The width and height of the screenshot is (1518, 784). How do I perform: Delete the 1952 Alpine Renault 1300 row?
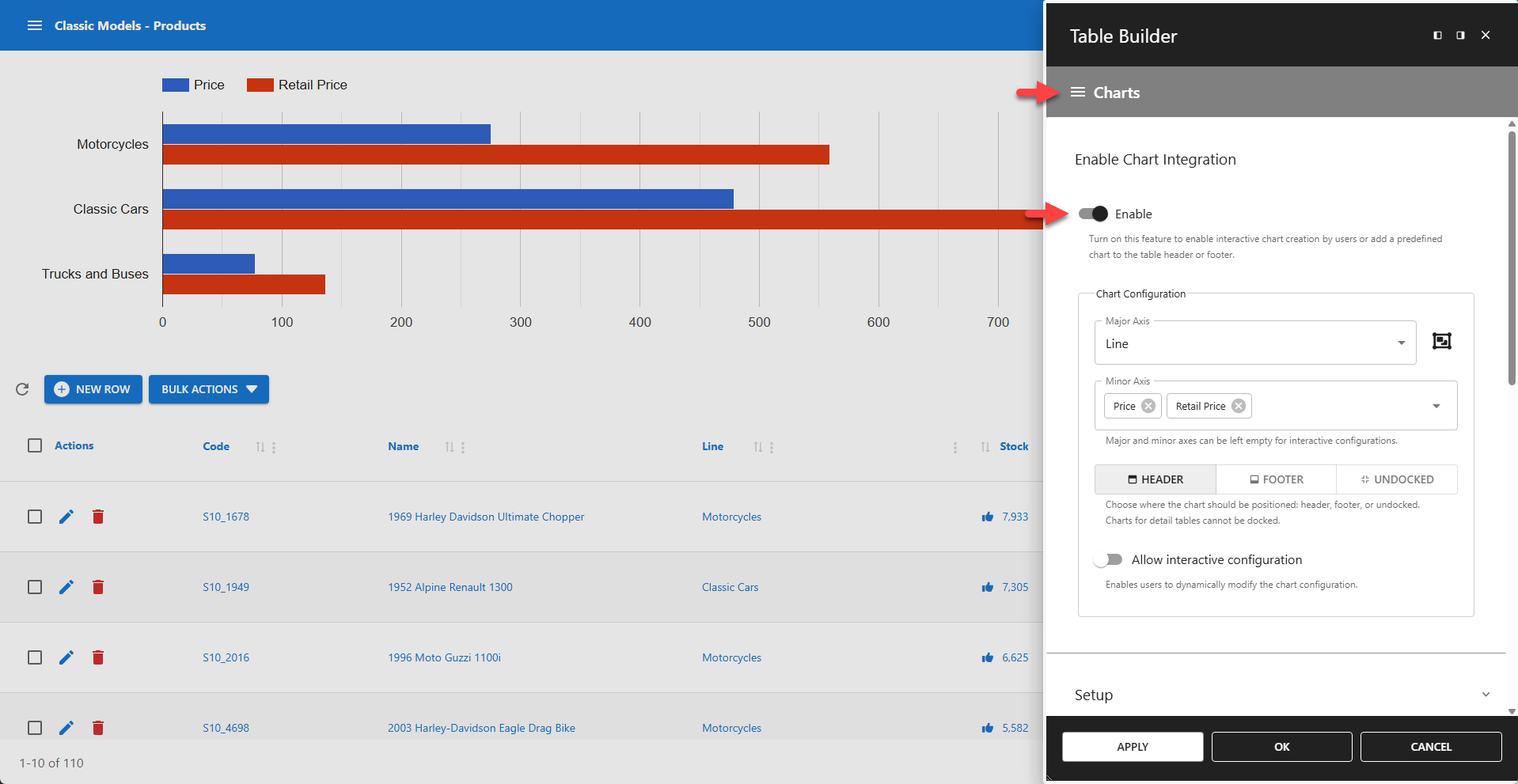point(98,587)
